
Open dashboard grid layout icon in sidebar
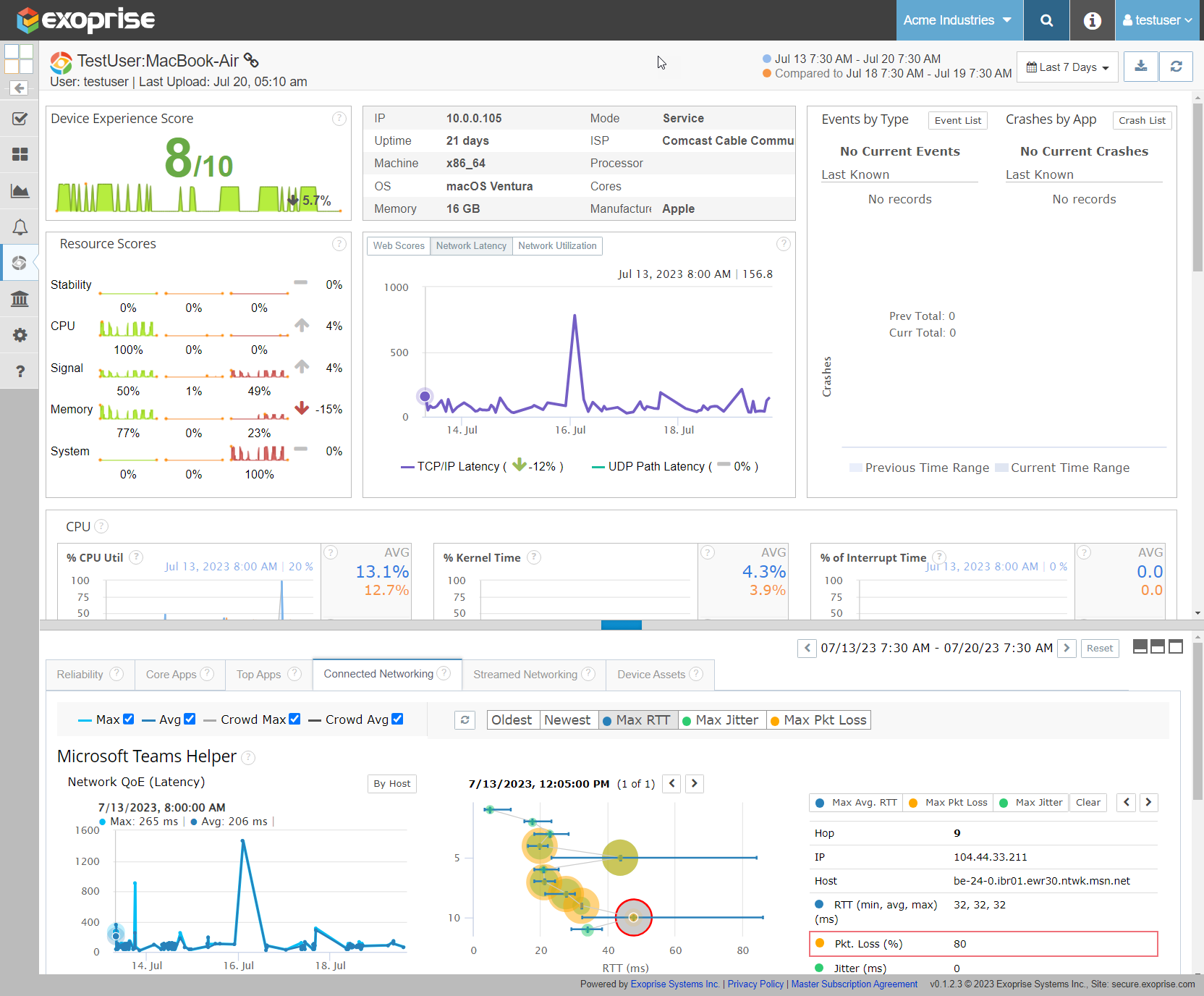click(20, 59)
